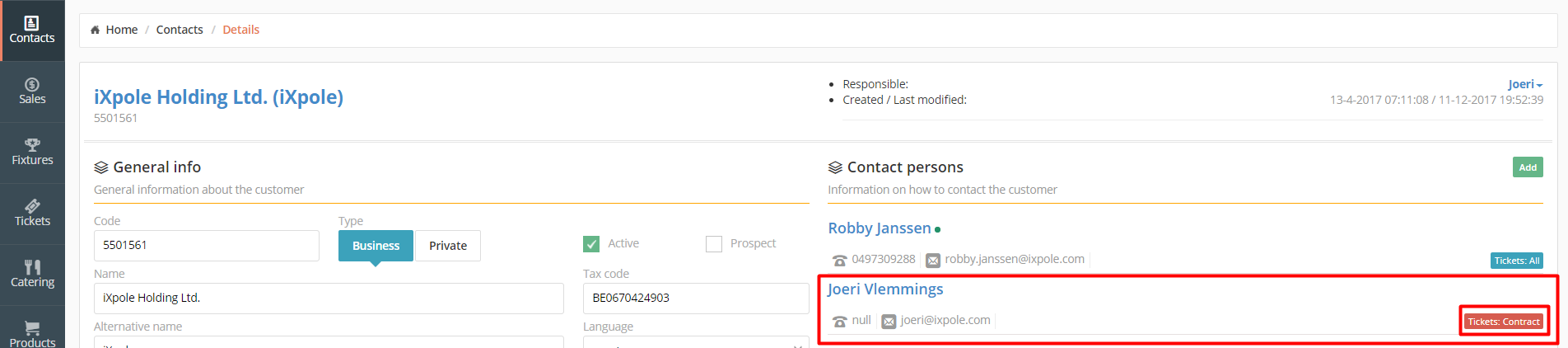The image size is (1568, 348).
Task: Uncheck the Active checkbox
Action: [x=591, y=244]
